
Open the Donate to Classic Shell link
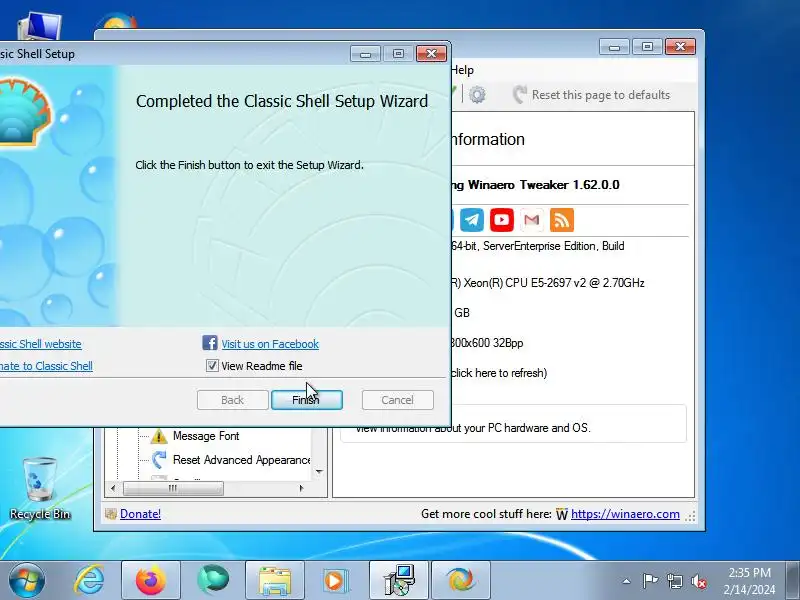tap(46, 366)
